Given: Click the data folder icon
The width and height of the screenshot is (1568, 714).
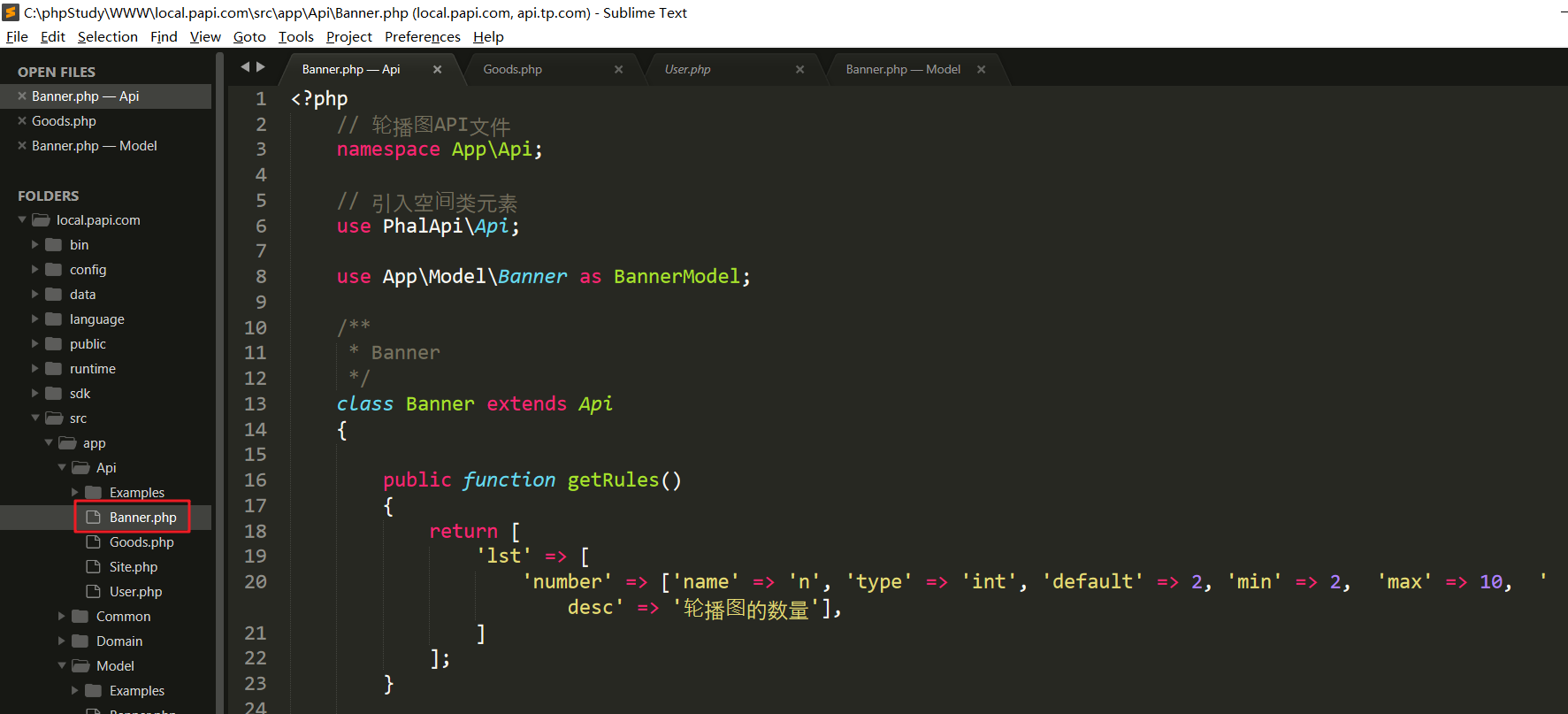Looking at the screenshot, I should point(54,295).
